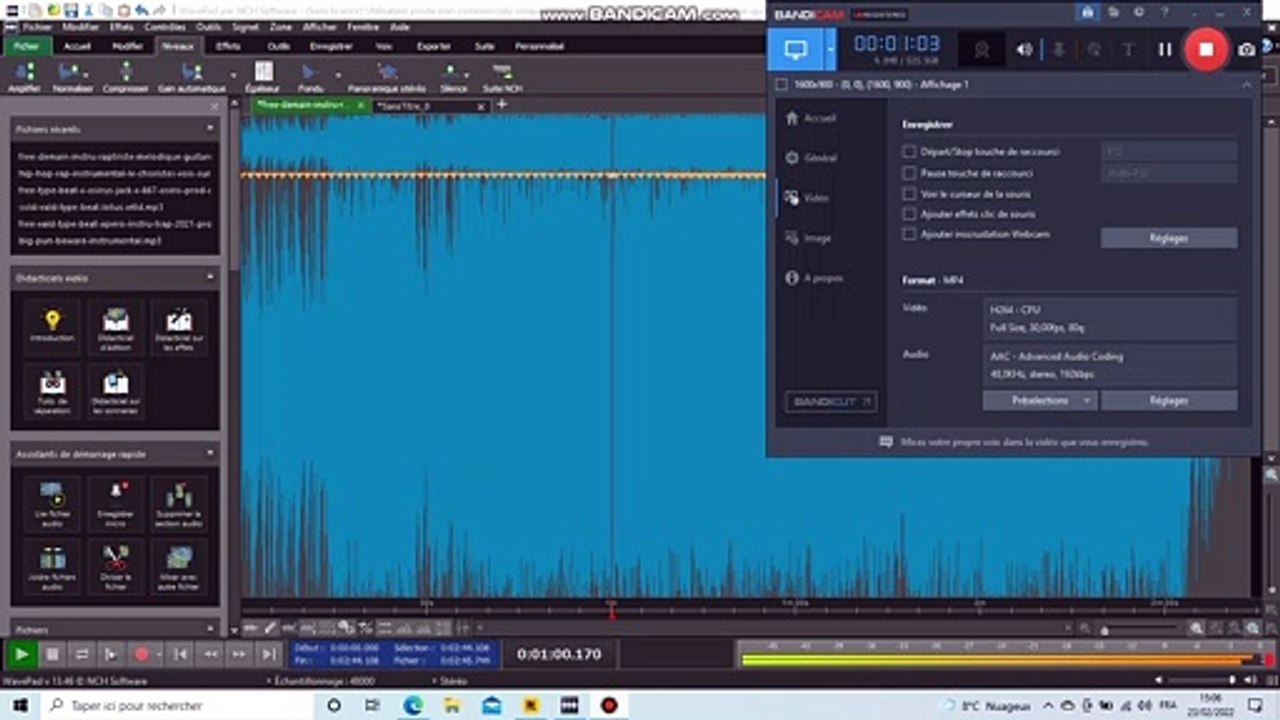Go to end of audio
The image size is (1280, 720).
(269, 654)
